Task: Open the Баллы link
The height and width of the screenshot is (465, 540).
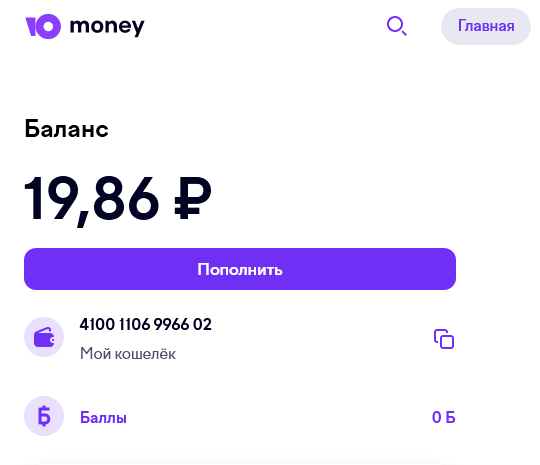Action: click(103, 417)
